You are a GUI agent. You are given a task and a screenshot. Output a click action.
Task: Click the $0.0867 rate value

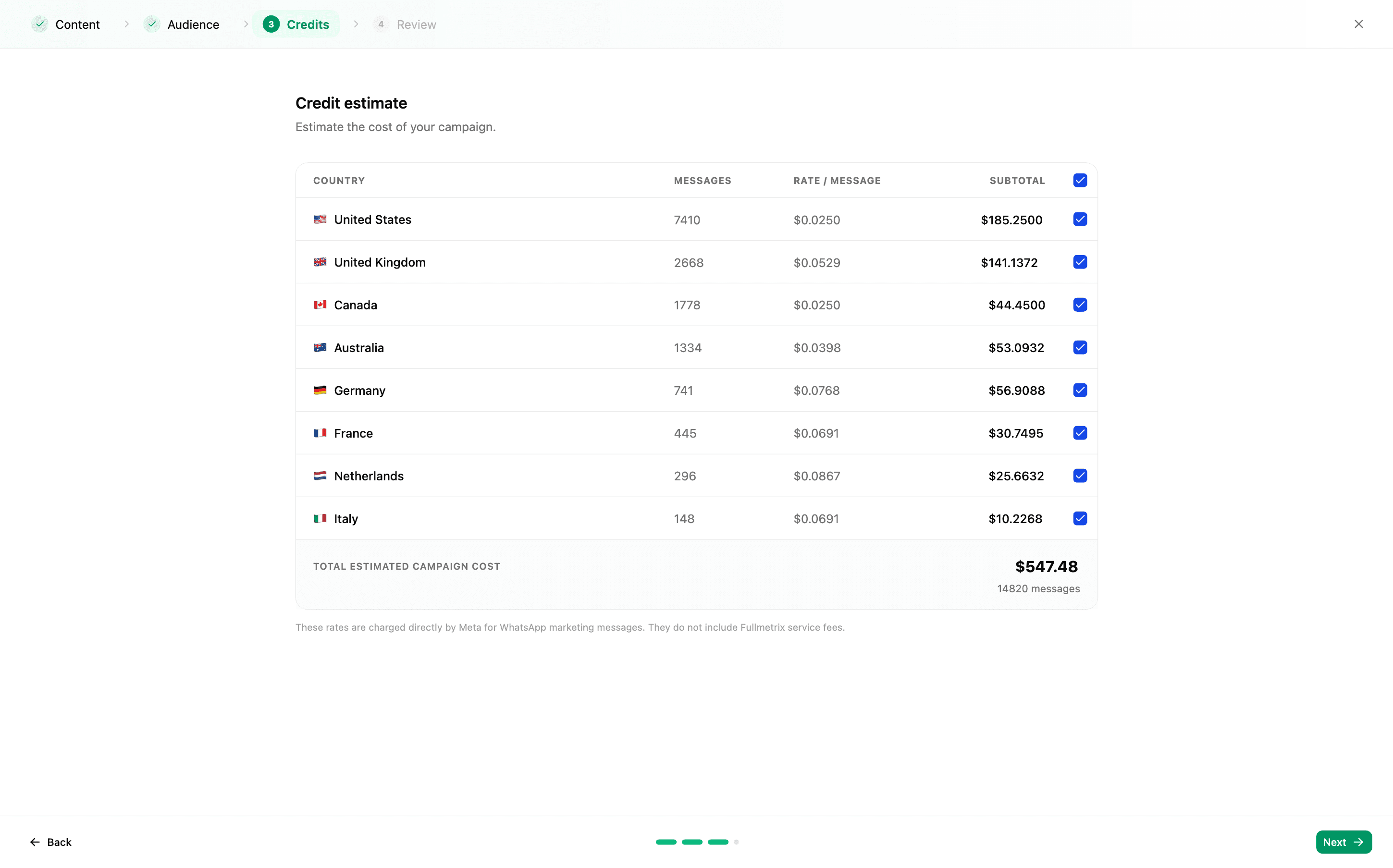816,477
